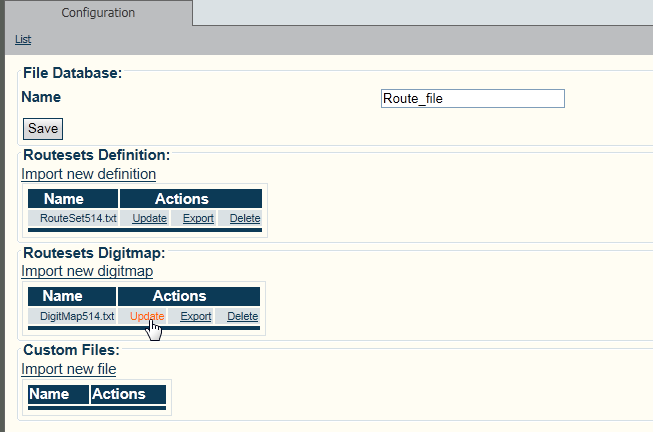653x432 pixels.
Task: Open Import new file under Custom Files
Action: (x=69, y=369)
